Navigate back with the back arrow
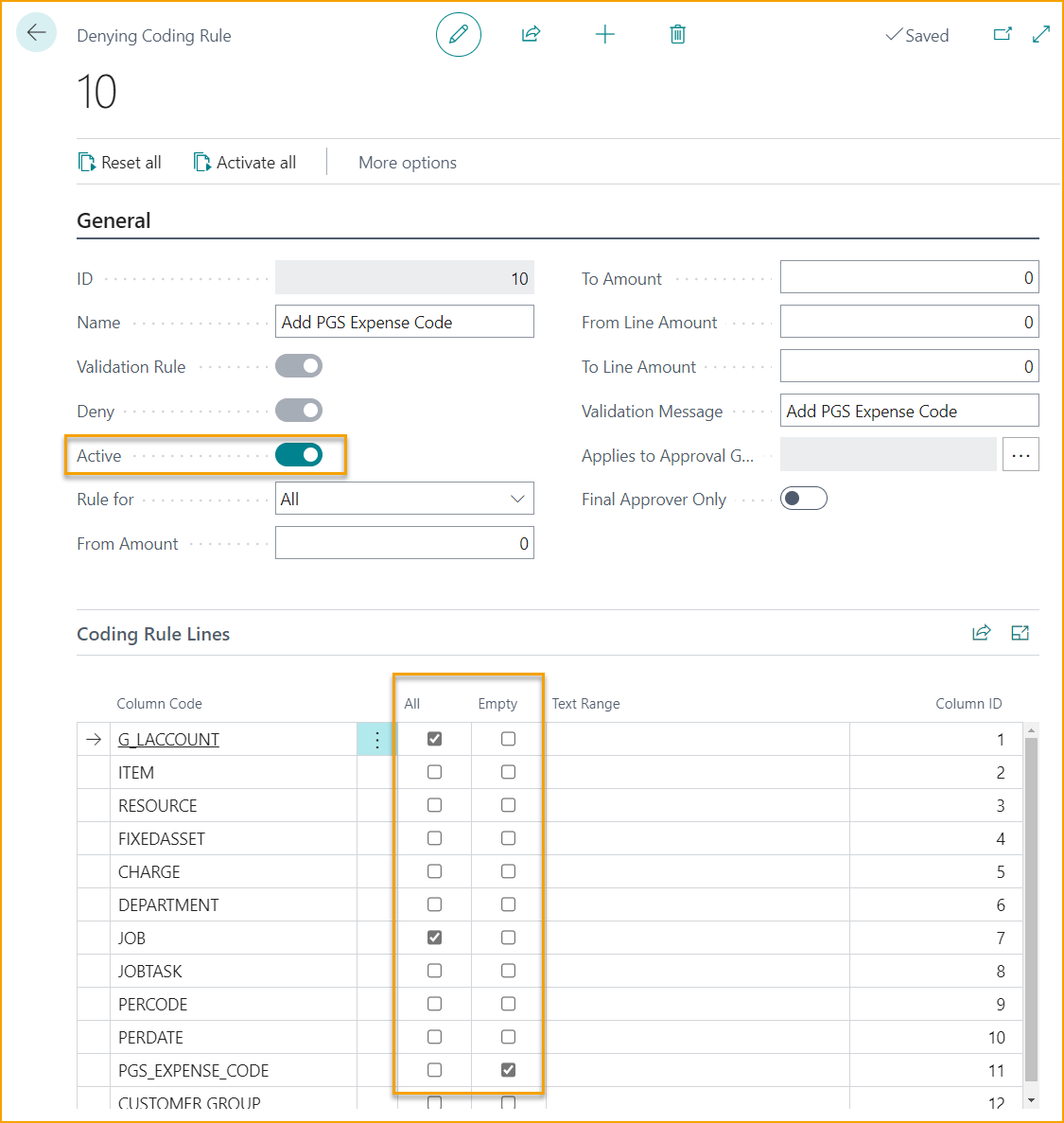This screenshot has height=1123, width=1064. point(36,33)
